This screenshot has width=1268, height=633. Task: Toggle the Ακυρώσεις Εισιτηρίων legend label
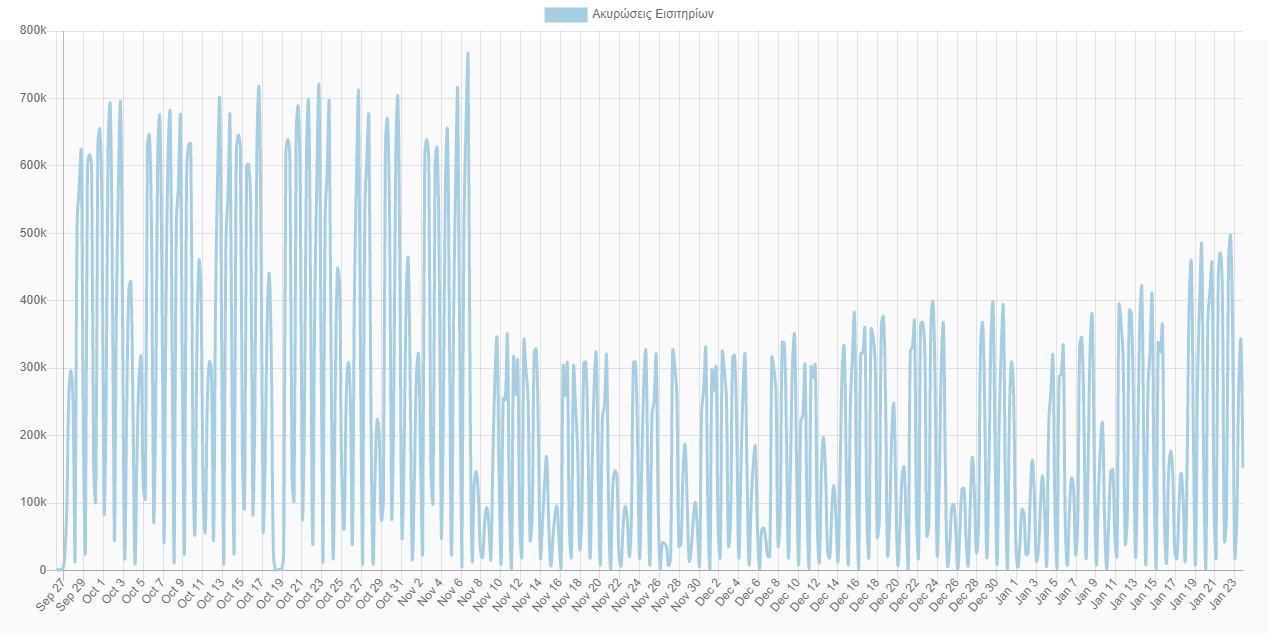tap(652, 14)
